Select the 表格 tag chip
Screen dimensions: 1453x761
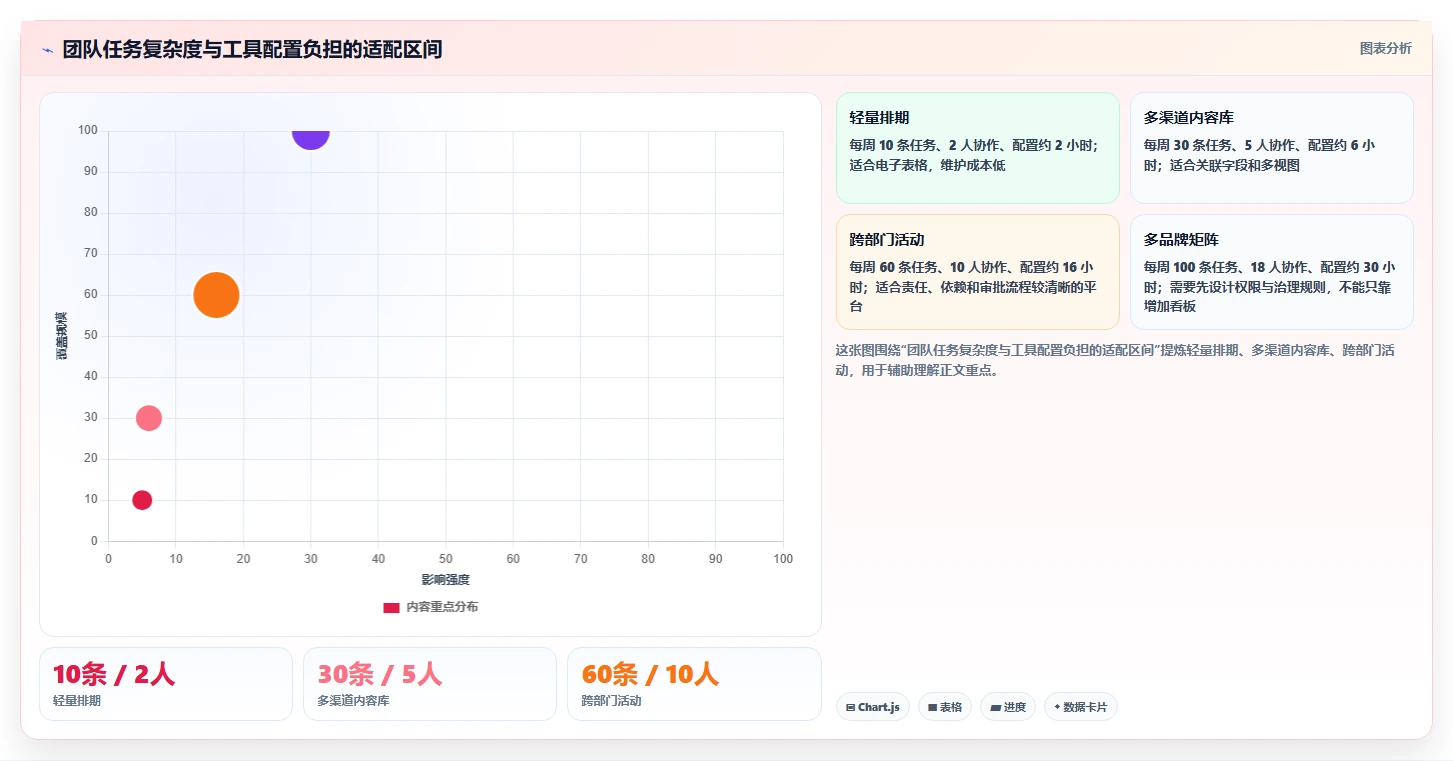point(945,707)
